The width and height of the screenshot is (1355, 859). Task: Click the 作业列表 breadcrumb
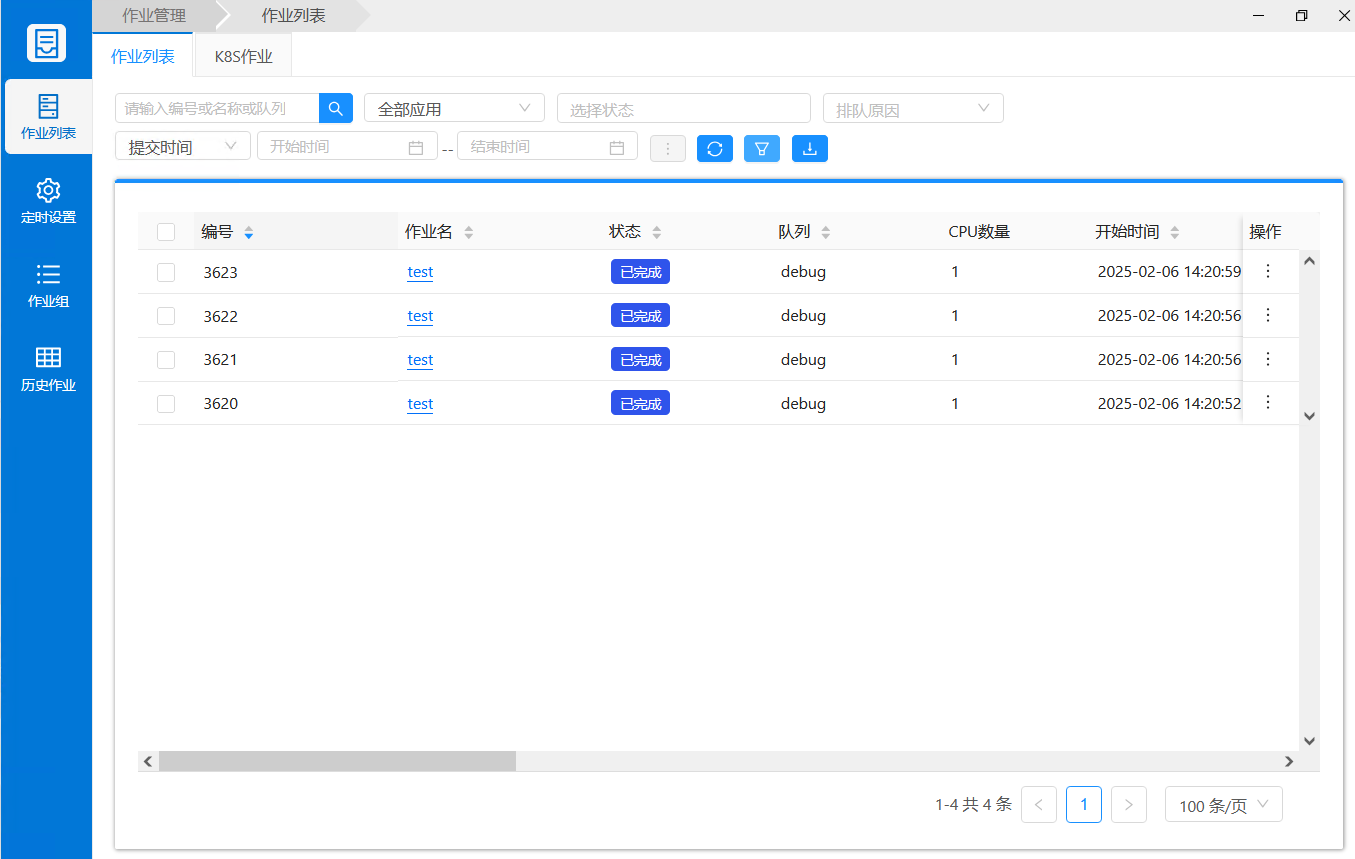(293, 16)
